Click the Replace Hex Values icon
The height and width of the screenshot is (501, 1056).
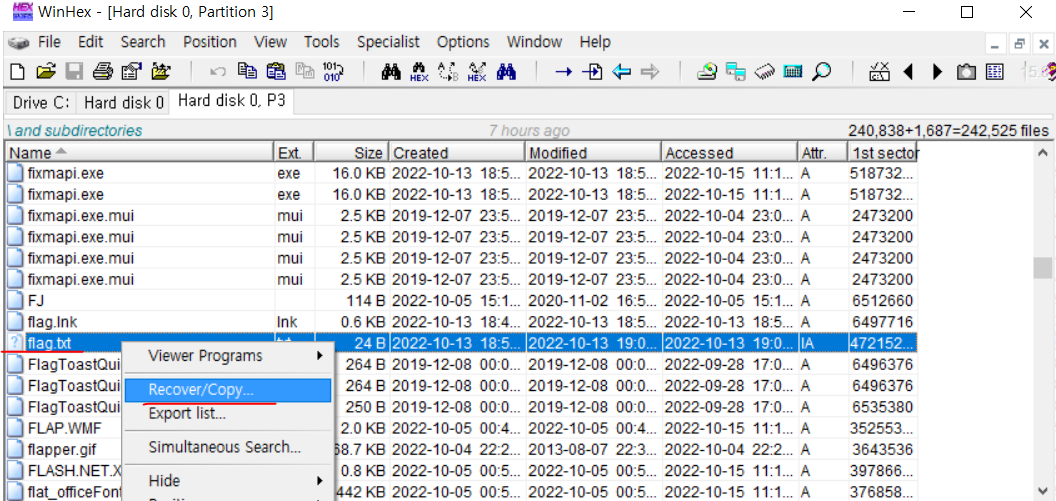(x=477, y=71)
